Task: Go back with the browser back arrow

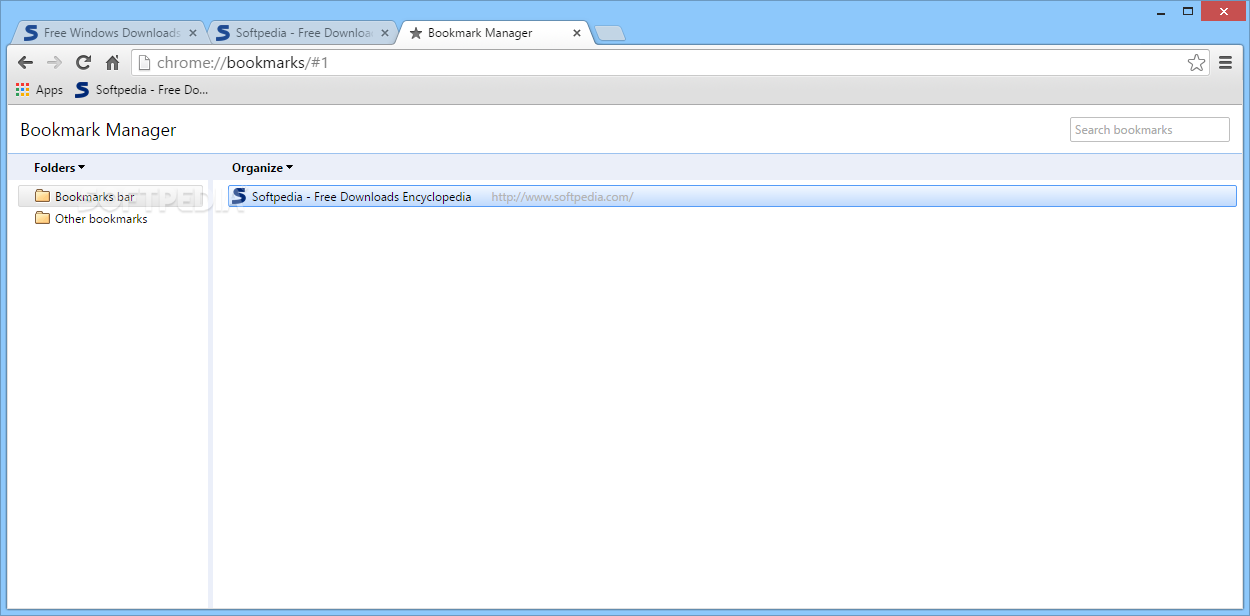Action: pyautogui.click(x=26, y=63)
